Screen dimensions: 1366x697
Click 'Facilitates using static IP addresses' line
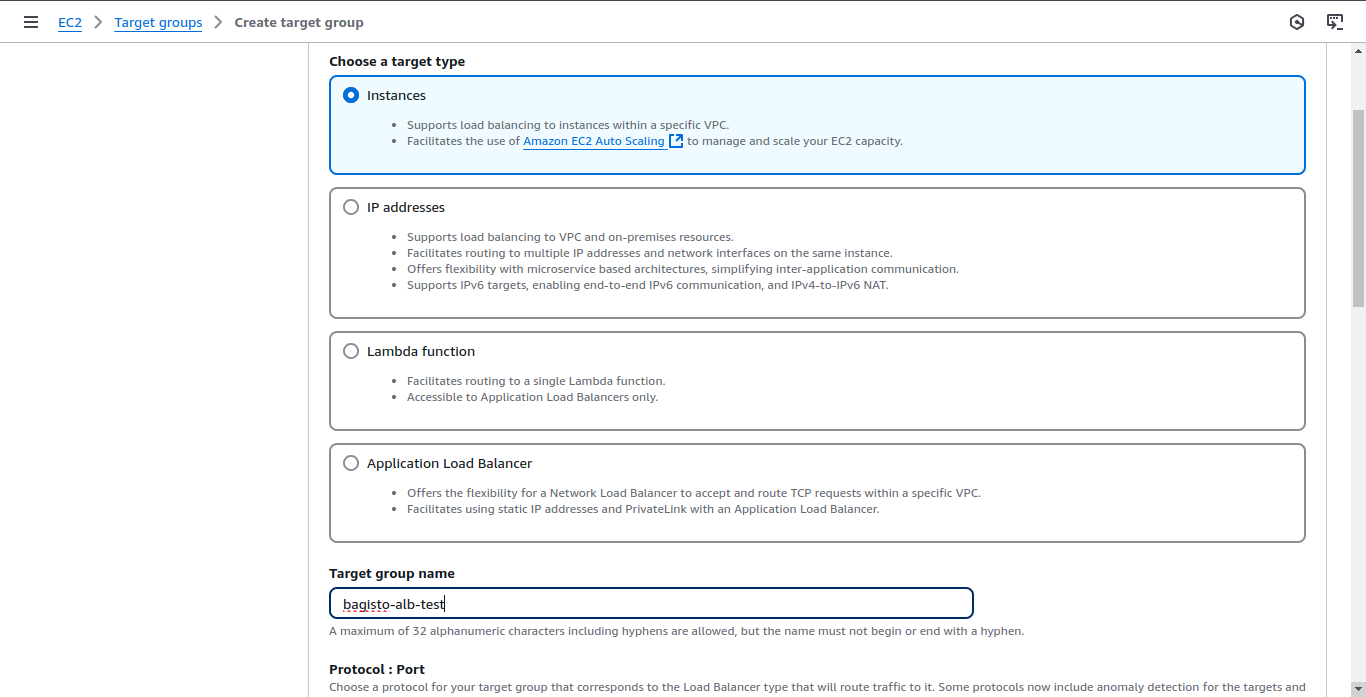[643, 509]
